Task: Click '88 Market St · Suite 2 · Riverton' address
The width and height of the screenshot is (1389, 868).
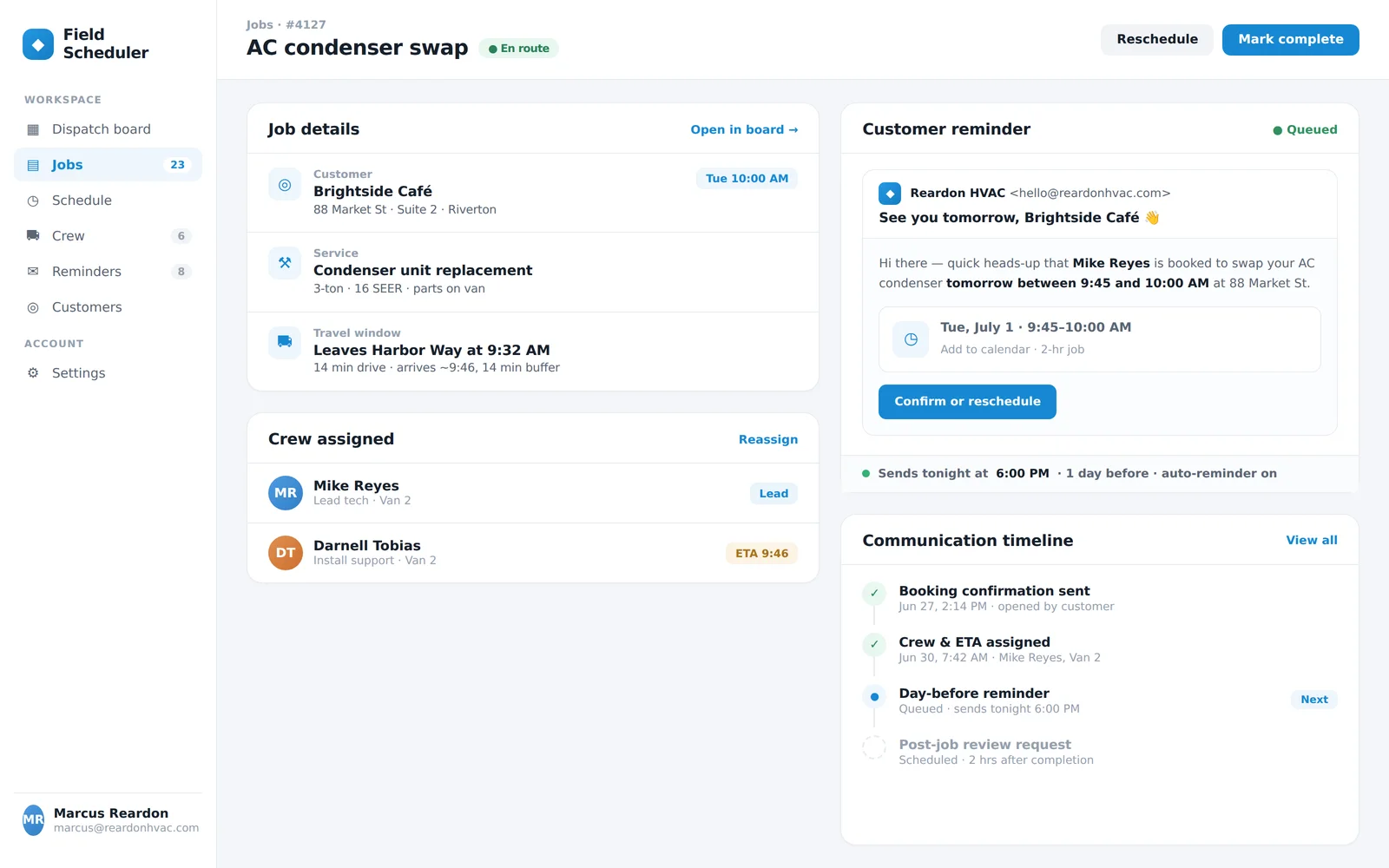Action: [405, 210]
